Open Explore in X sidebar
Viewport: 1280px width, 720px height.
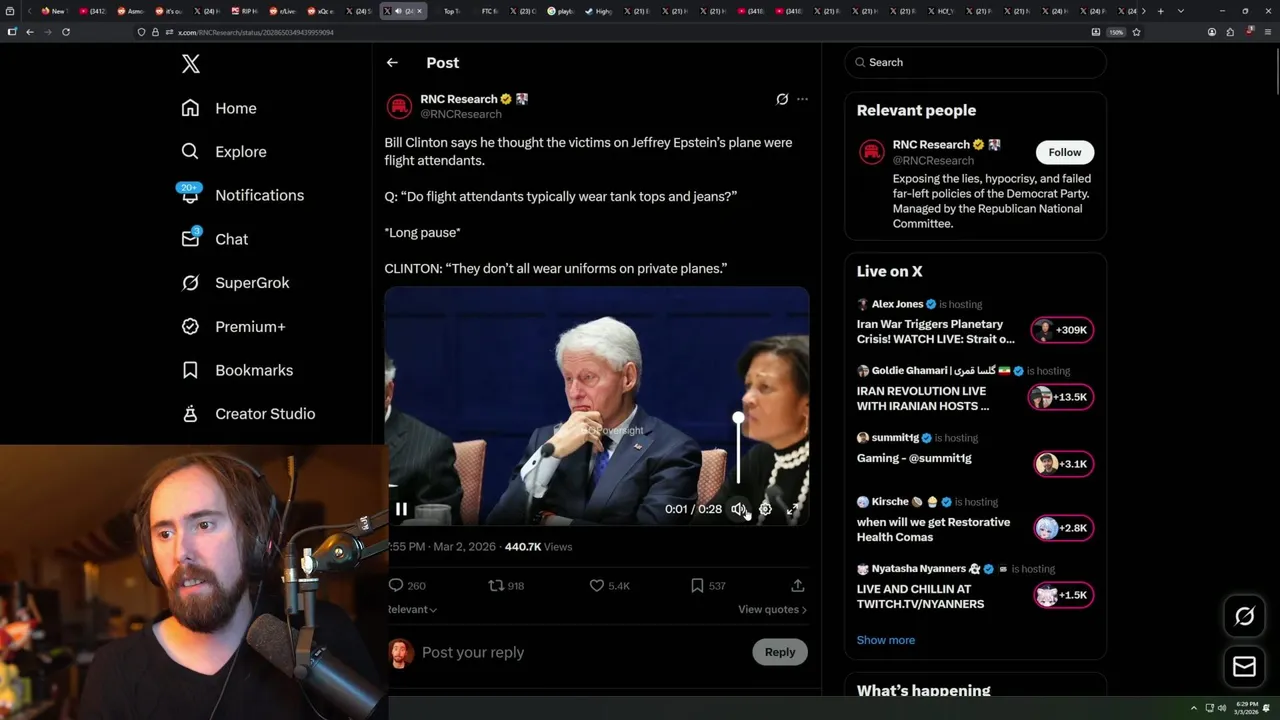(224, 152)
